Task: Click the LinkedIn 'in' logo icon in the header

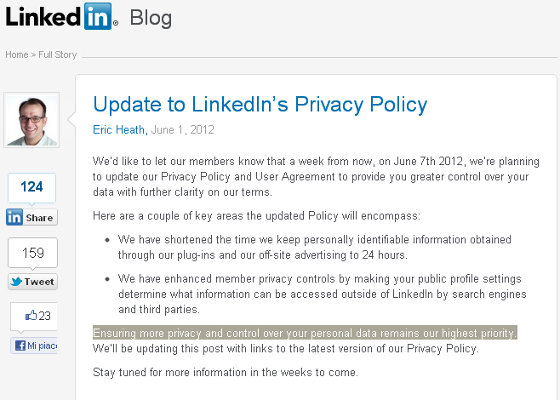Action: [x=98, y=16]
